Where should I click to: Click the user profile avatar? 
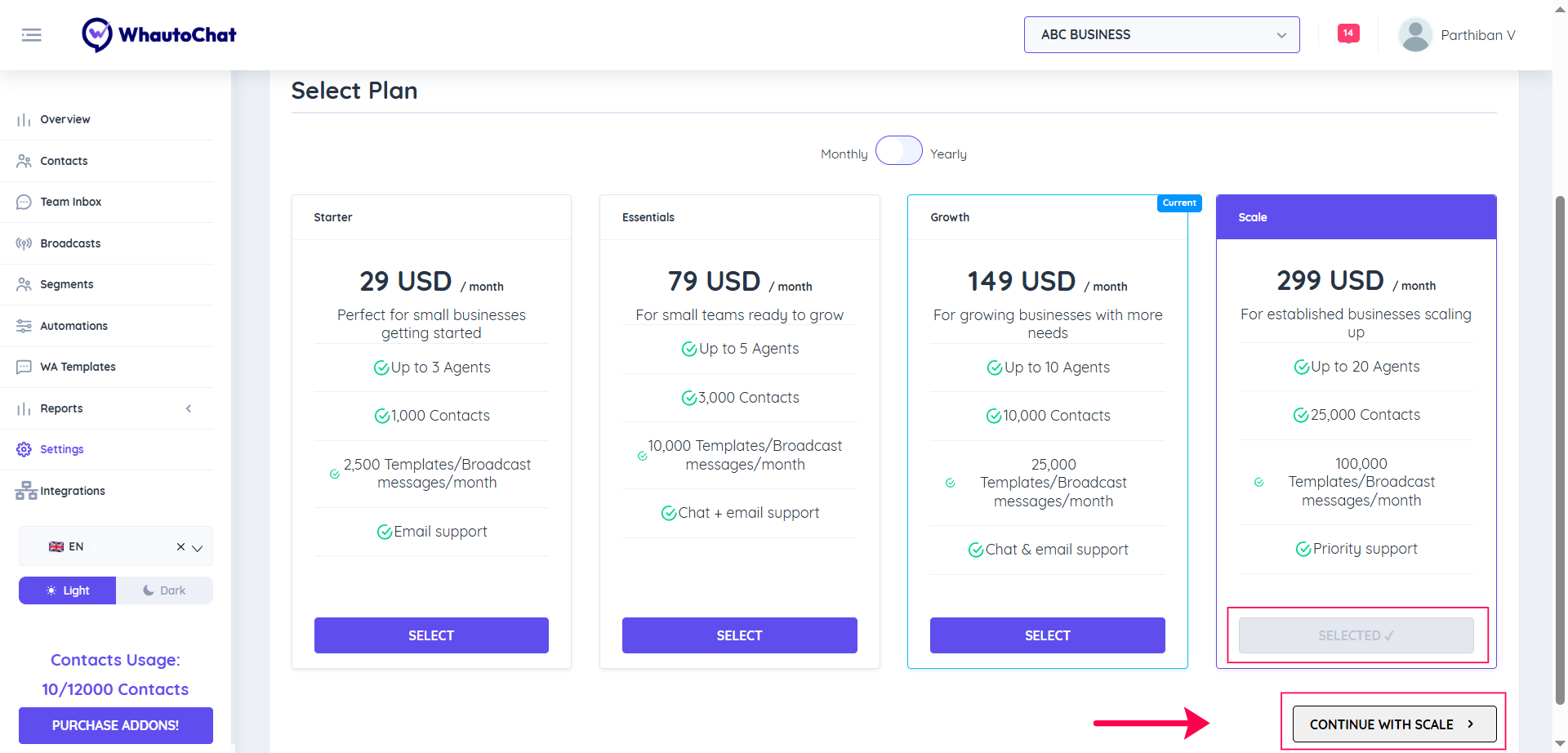tap(1414, 35)
